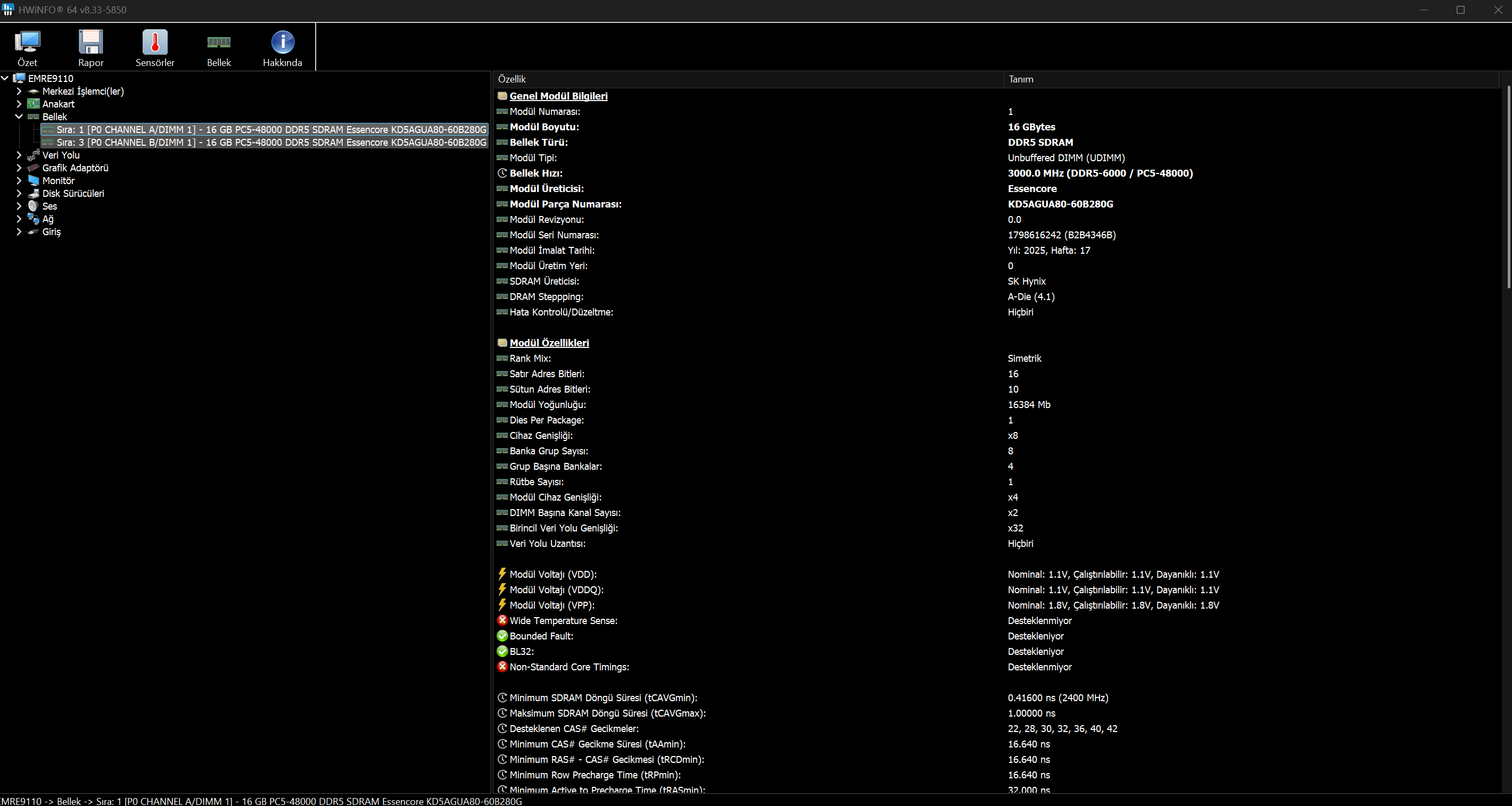Click the Tanım column header

point(1251,79)
